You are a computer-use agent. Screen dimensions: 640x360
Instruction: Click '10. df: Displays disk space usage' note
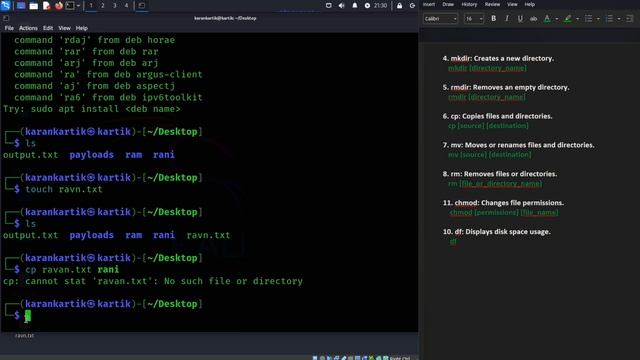coord(496,232)
